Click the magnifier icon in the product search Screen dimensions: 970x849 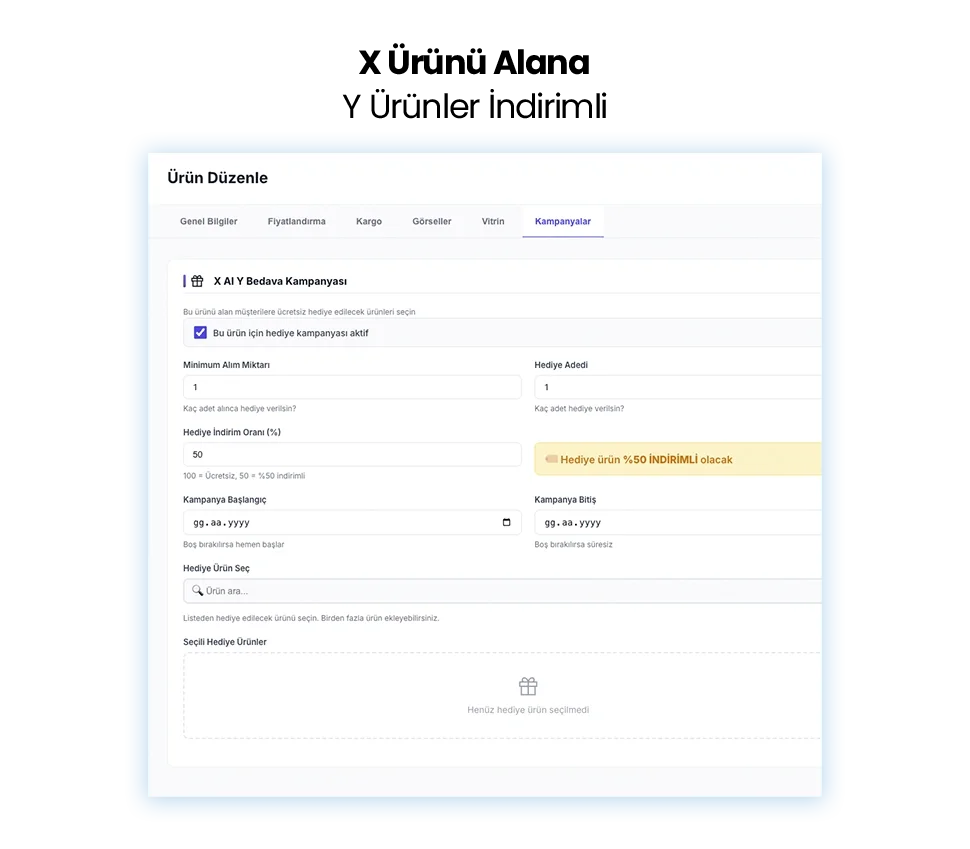coord(197,591)
